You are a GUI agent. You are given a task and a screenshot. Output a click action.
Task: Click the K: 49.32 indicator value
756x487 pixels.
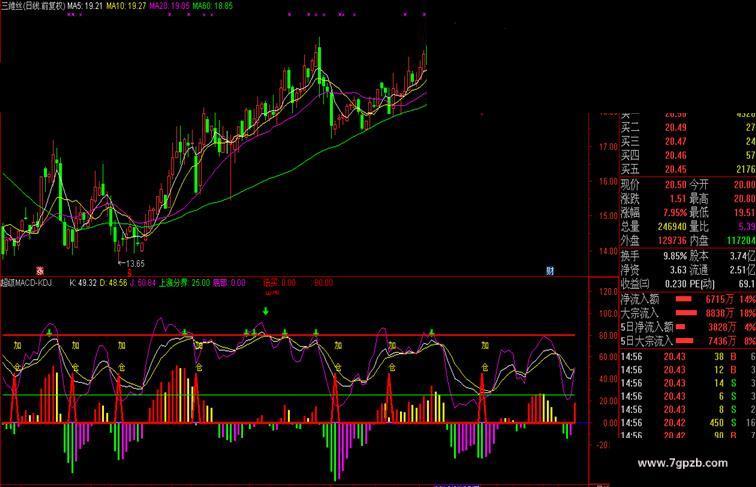click(x=83, y=283)
